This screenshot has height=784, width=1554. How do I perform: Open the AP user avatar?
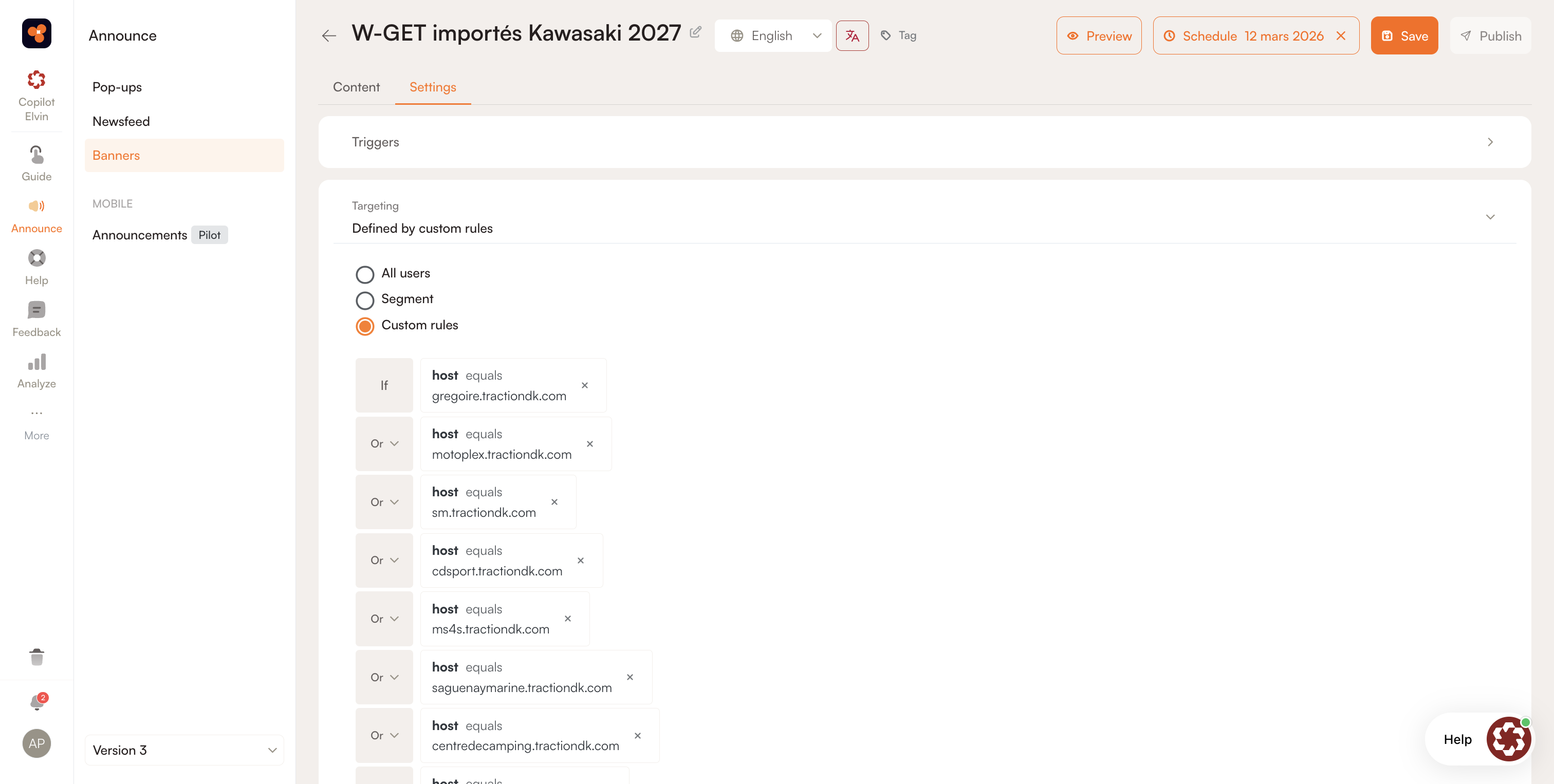pos(36,743)
